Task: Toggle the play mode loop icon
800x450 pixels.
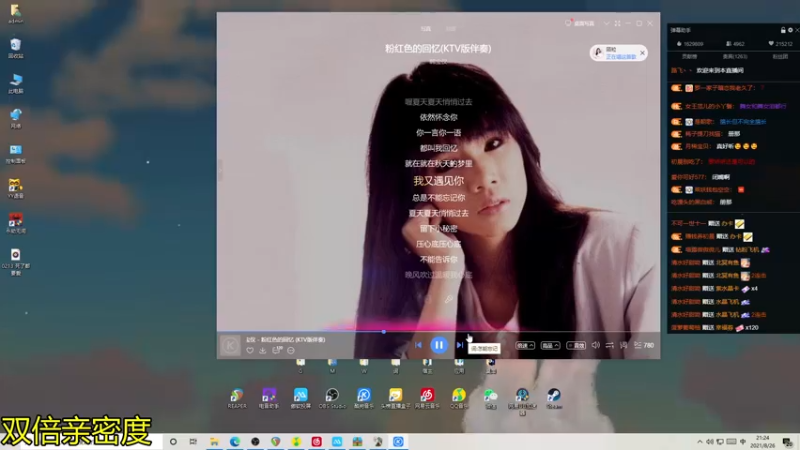Action: coord(610,345)
